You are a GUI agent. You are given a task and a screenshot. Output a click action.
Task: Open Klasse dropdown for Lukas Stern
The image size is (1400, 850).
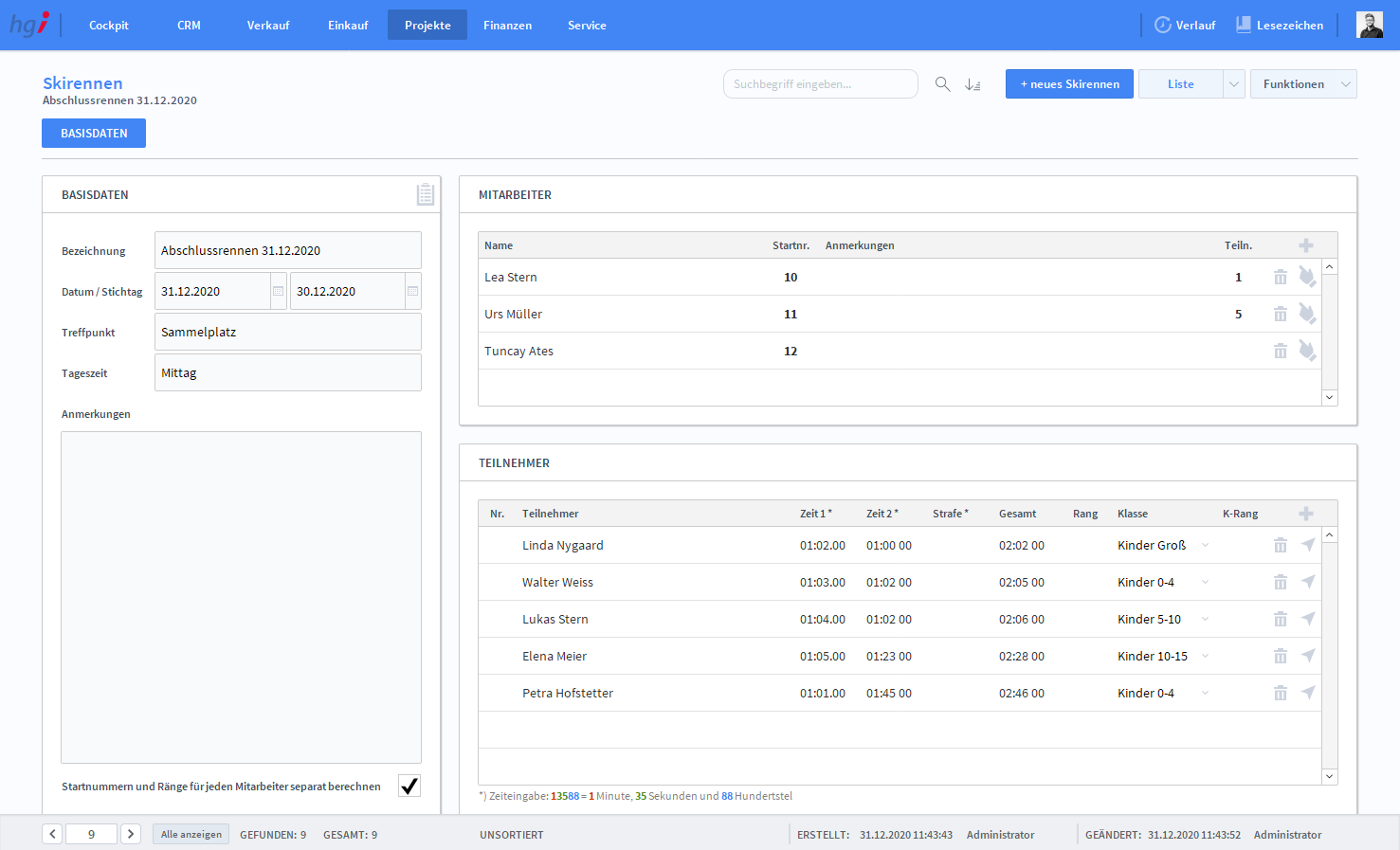[x=1205, y=619]
